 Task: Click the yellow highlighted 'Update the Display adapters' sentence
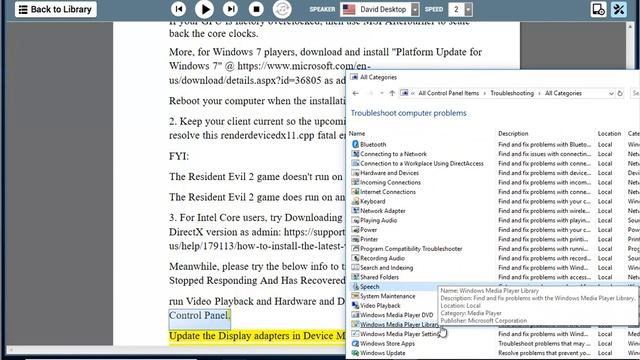pyautogui.click(x=258, y=336)
